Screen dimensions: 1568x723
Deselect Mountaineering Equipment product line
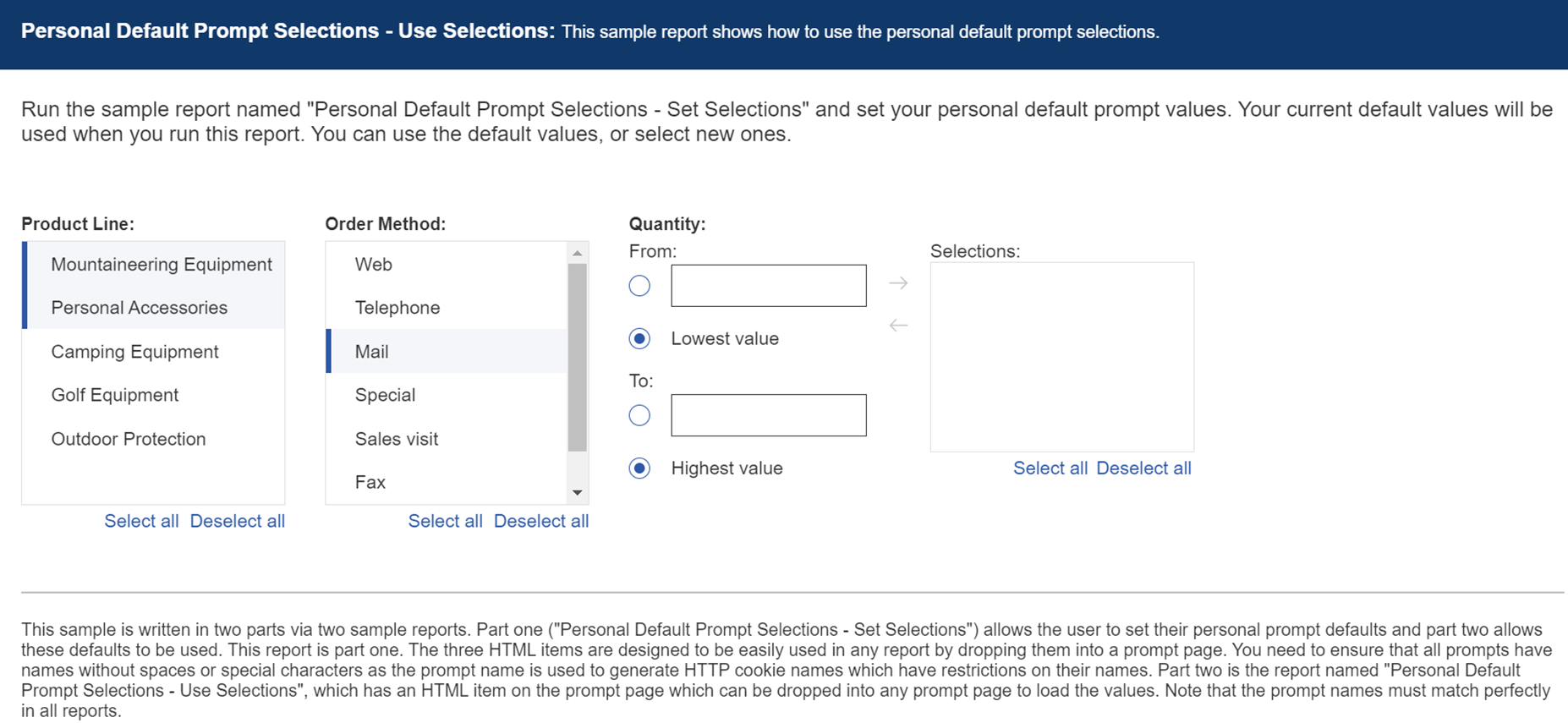(161, 265)
